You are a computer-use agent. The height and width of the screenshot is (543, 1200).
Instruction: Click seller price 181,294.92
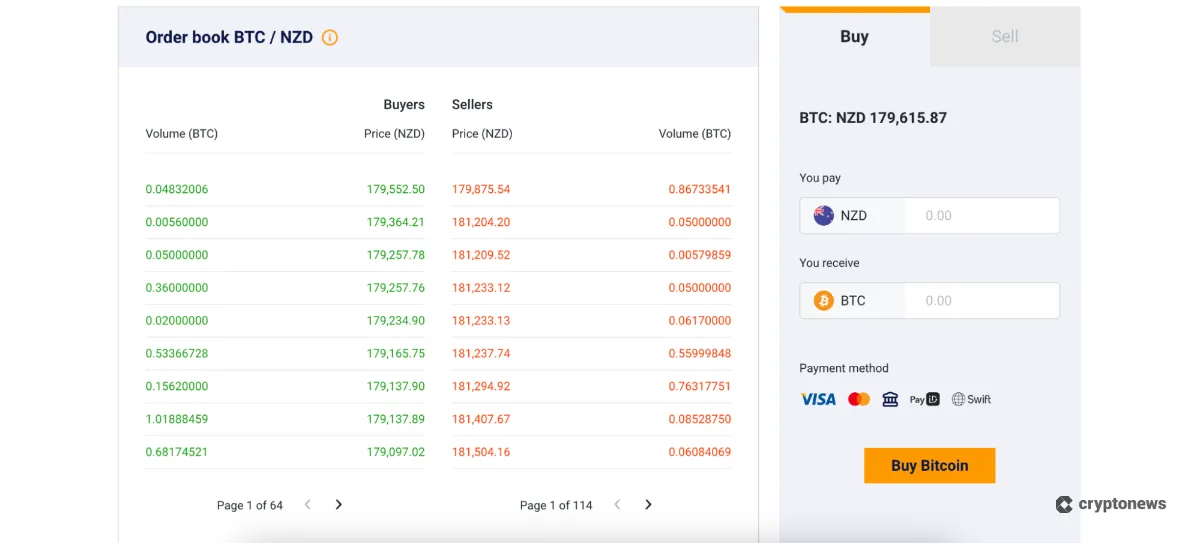481,386
